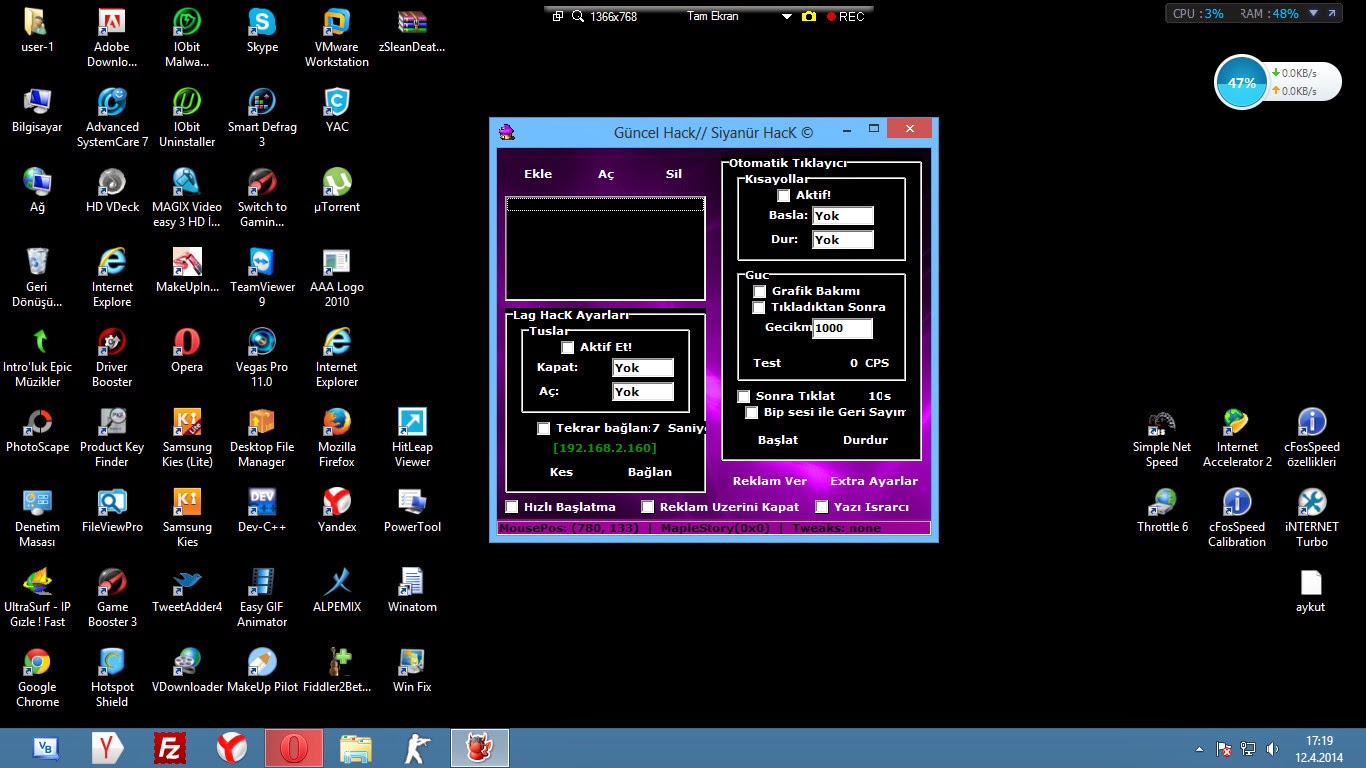Open VMware Workstation desktop icon

point(337,38)
